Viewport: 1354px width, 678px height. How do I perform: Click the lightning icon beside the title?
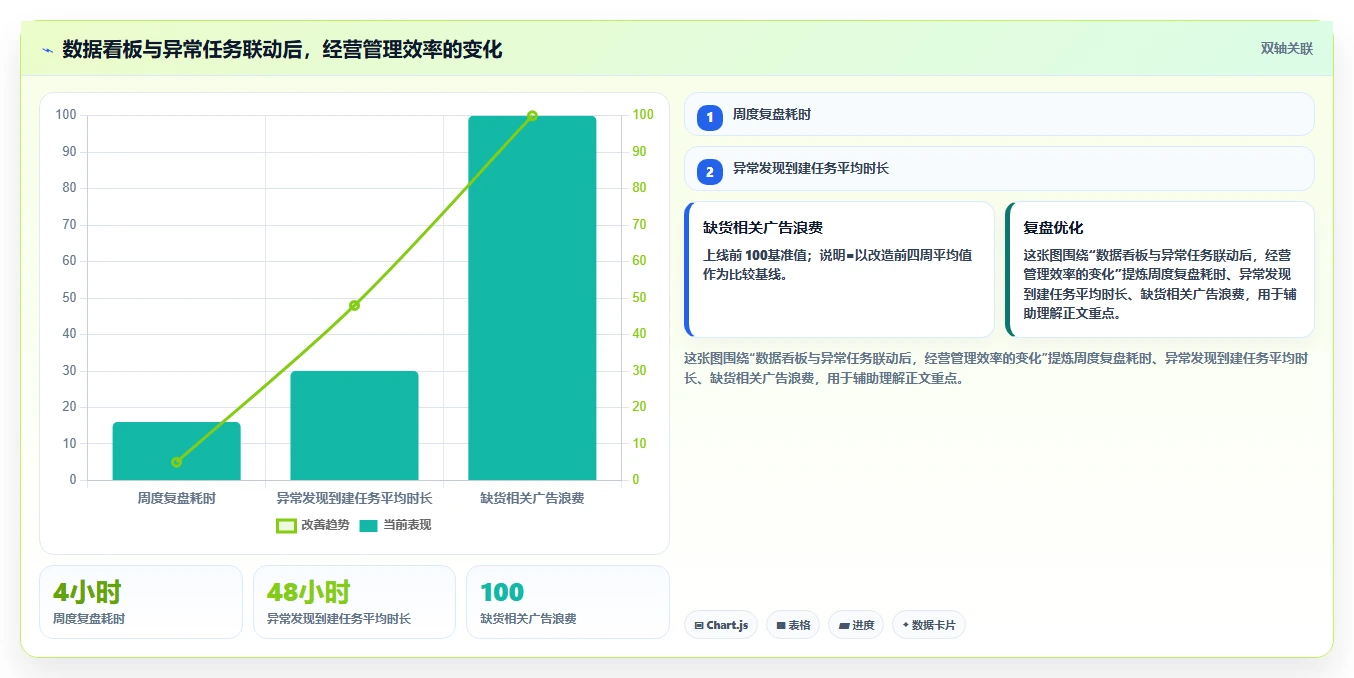coord(47,49)
